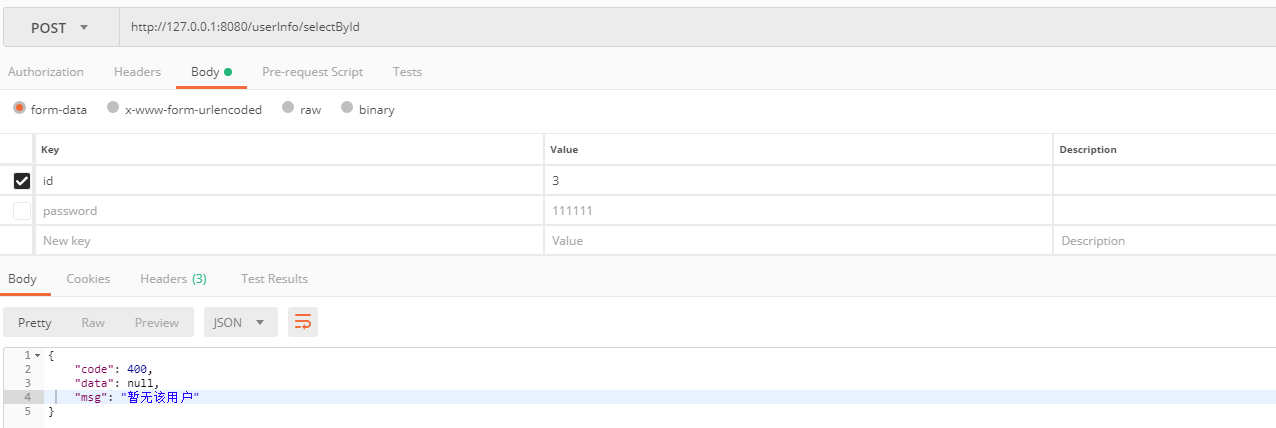Show the Test Results tab

(274, 279)
